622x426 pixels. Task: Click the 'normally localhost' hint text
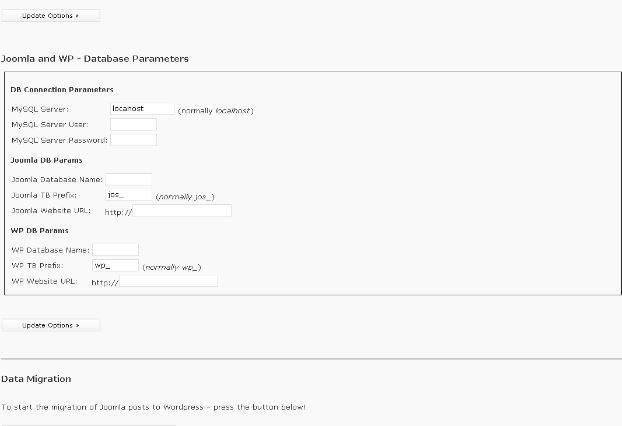click(215, 111)
